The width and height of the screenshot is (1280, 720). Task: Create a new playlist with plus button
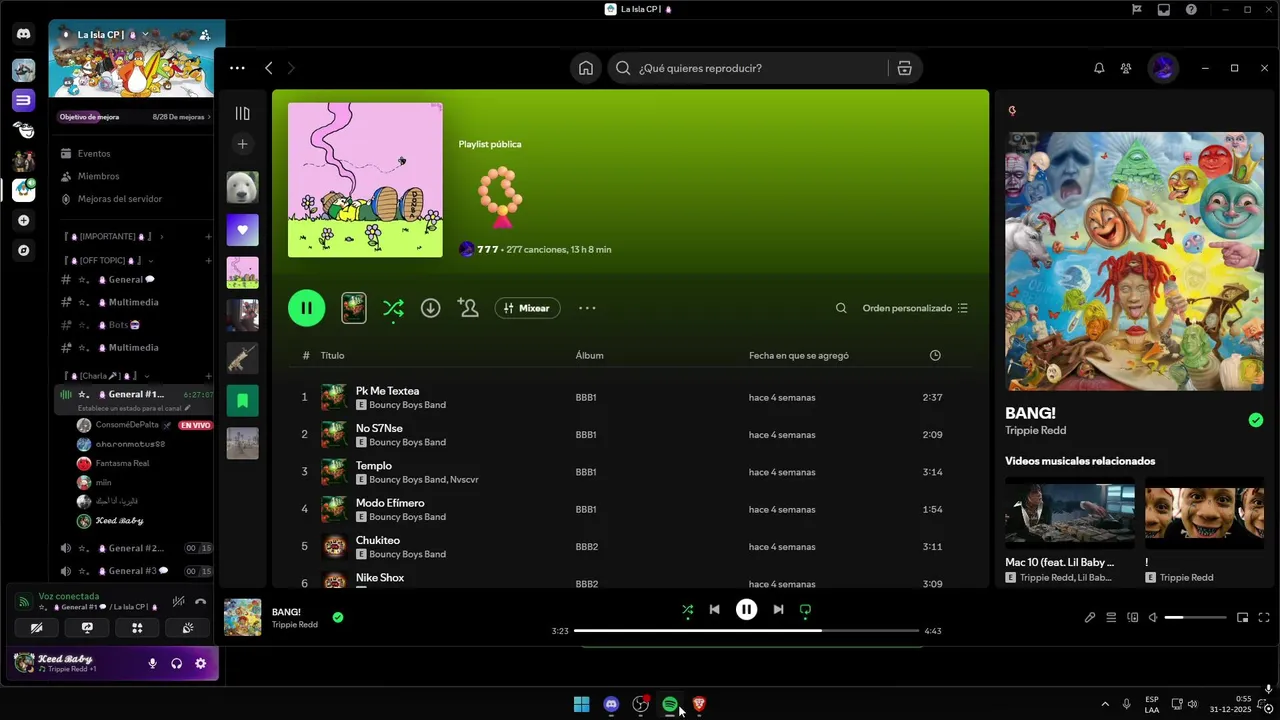pyautogui.click(x=242, y=144)
